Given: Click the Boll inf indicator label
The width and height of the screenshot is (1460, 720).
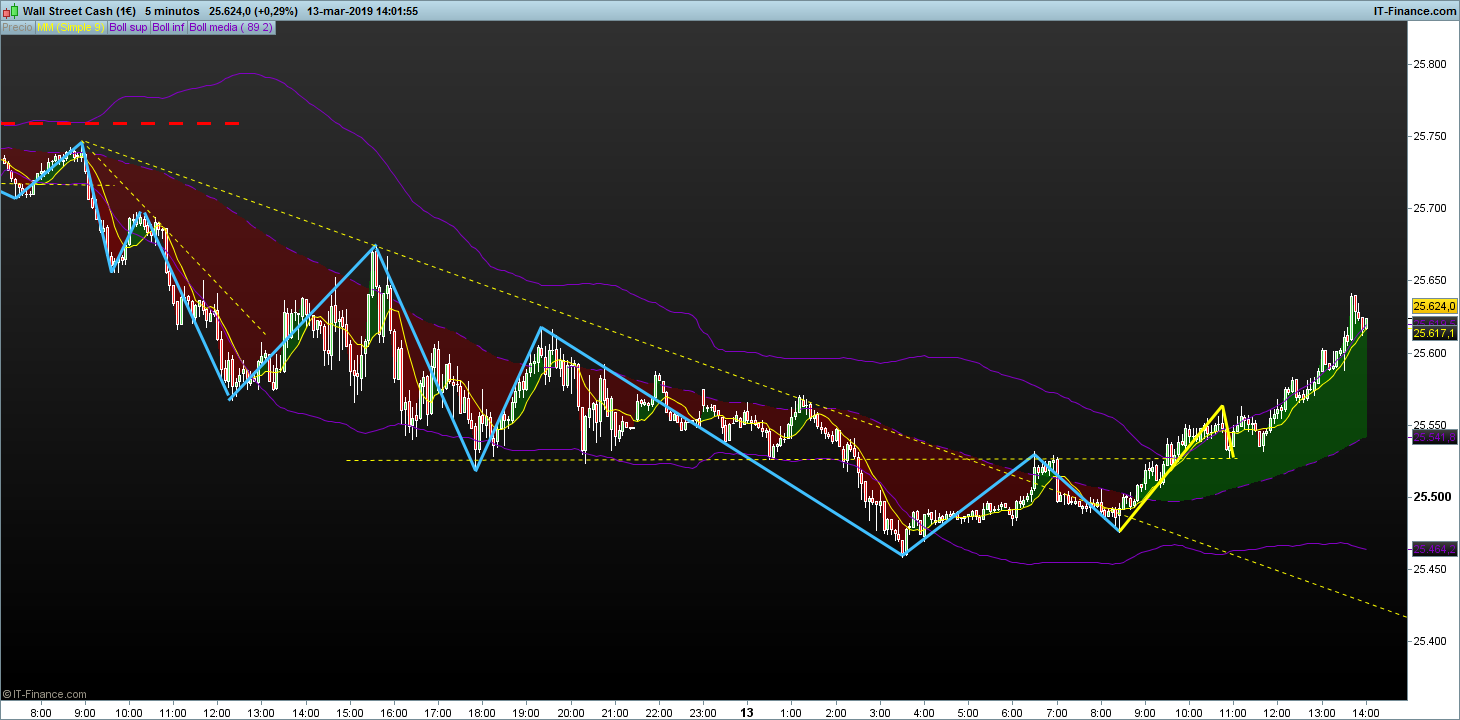Looking at the screenshot, I should coord(168,27).
